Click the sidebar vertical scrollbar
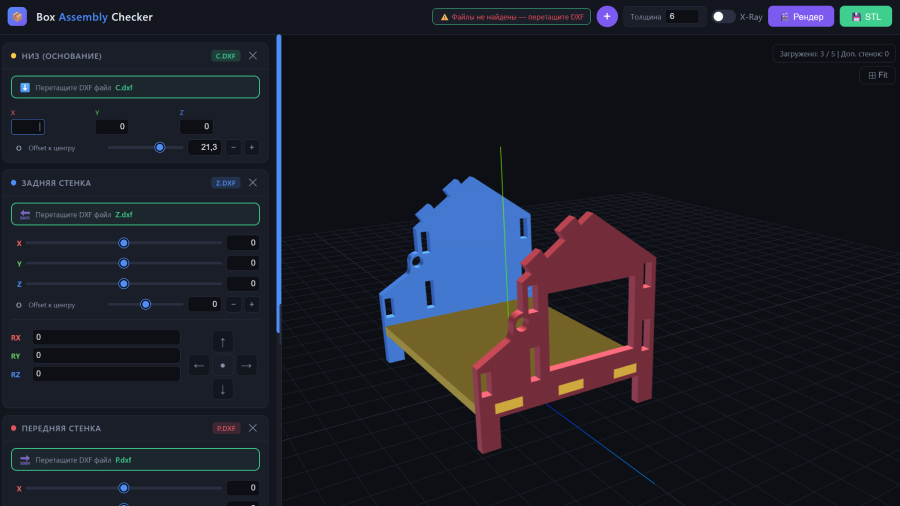 tap(278, 184)
